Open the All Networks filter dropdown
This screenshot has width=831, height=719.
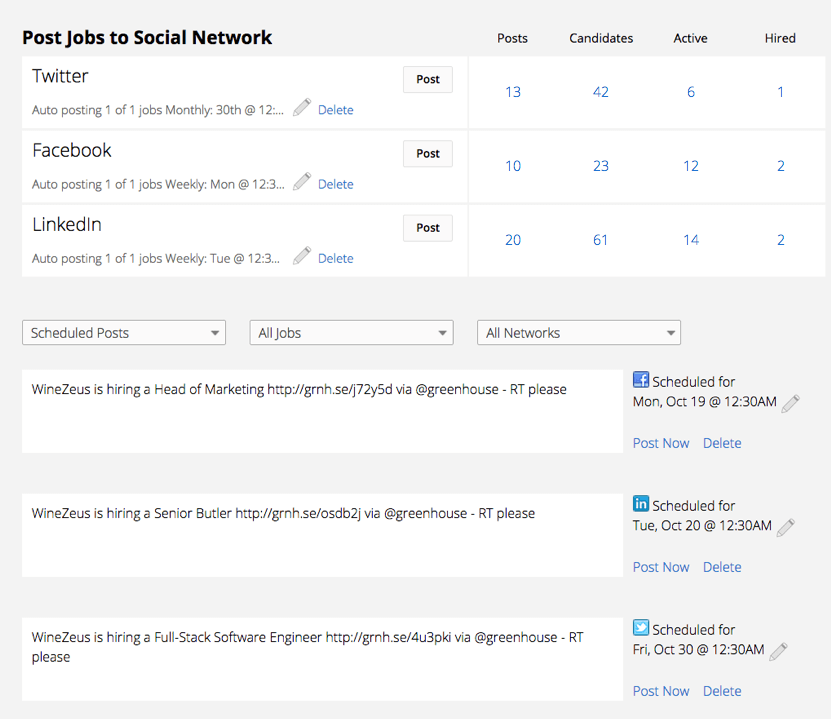pos(579,333)
